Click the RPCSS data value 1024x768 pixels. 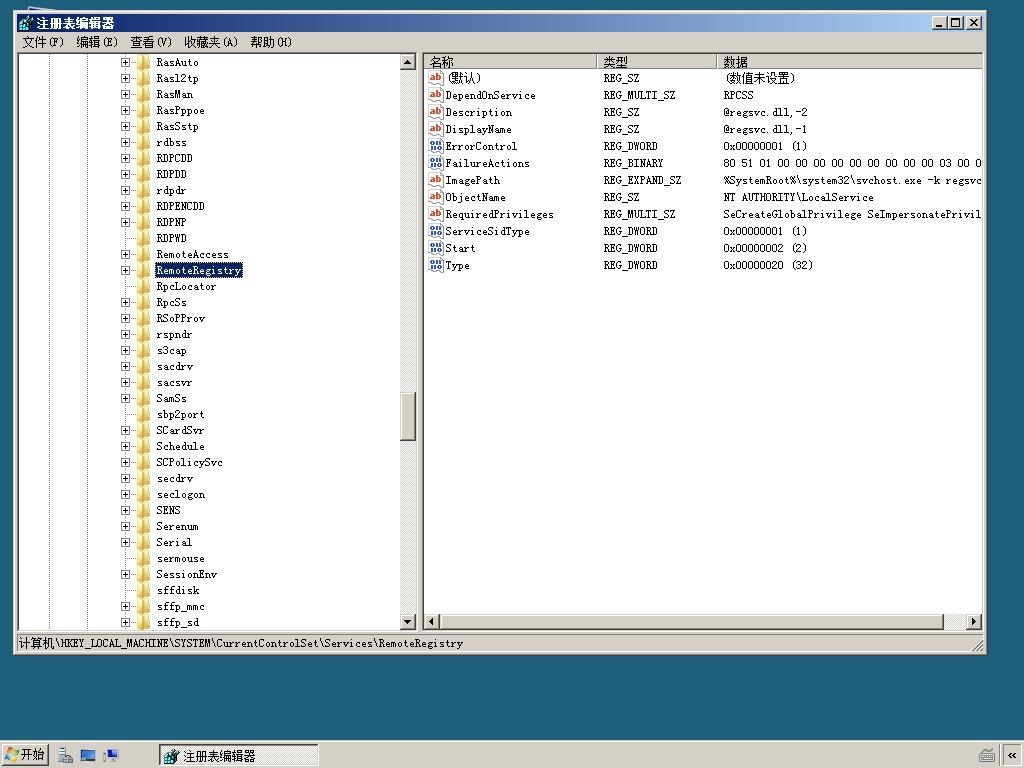click(738, 95)
